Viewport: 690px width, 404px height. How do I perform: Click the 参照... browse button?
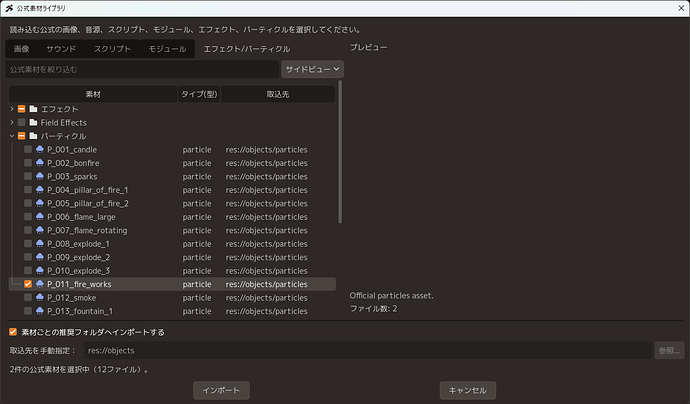tap(669, 350)
